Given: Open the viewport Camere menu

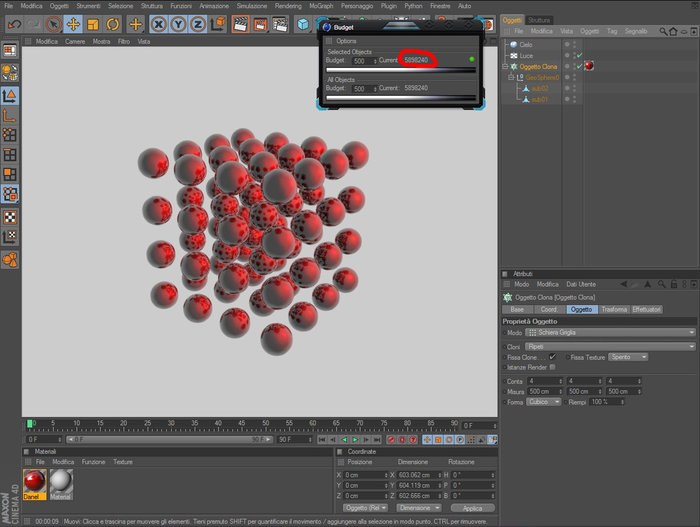Looking at the screenshot, I should (75, 42).
